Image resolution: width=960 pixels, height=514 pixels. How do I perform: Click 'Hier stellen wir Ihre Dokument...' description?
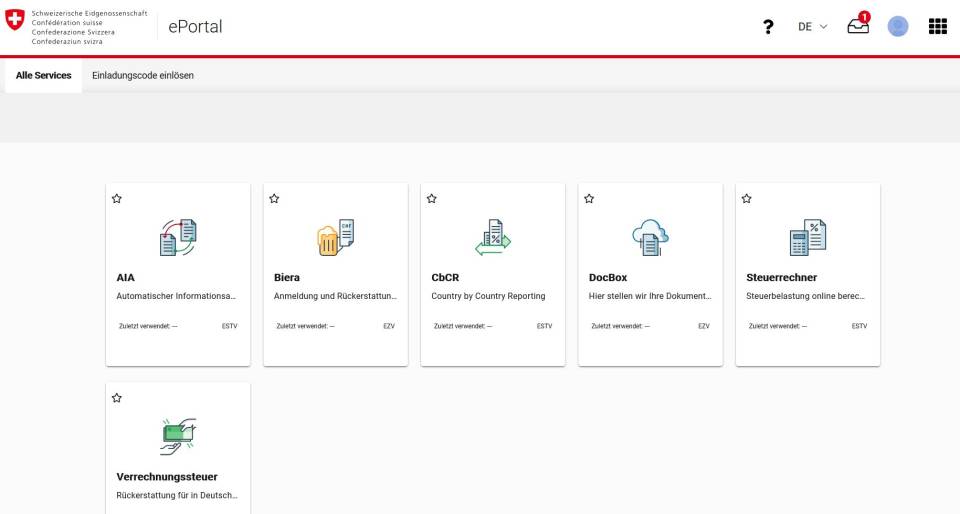tap(650, 296)
